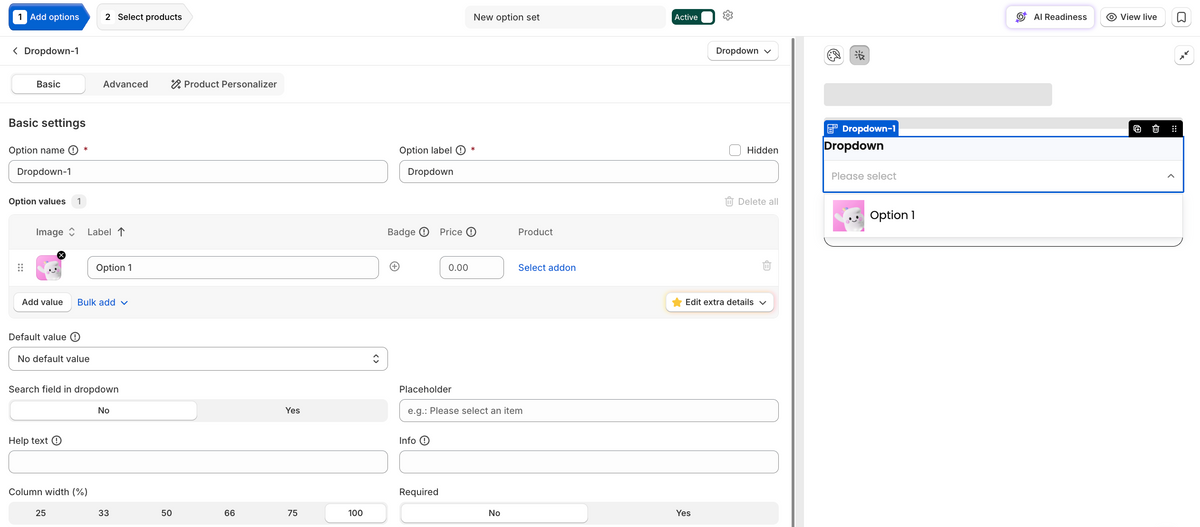The width and height of the screenshot is (1200, 527).
Task: Delete the Dropdown-1 element in preview
Action: tap(1156, 129)
